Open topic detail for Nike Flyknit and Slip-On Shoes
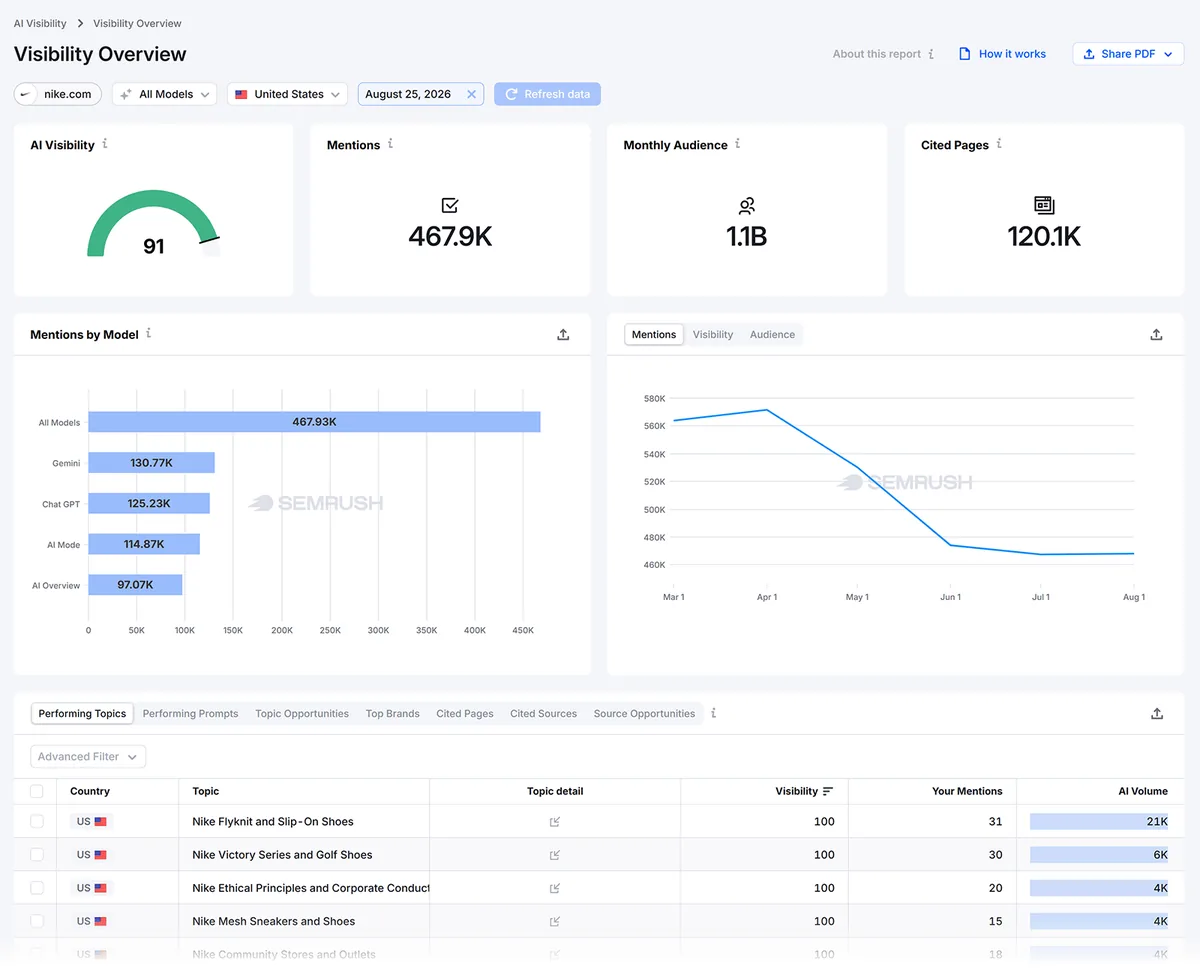 tap(555, 822)
